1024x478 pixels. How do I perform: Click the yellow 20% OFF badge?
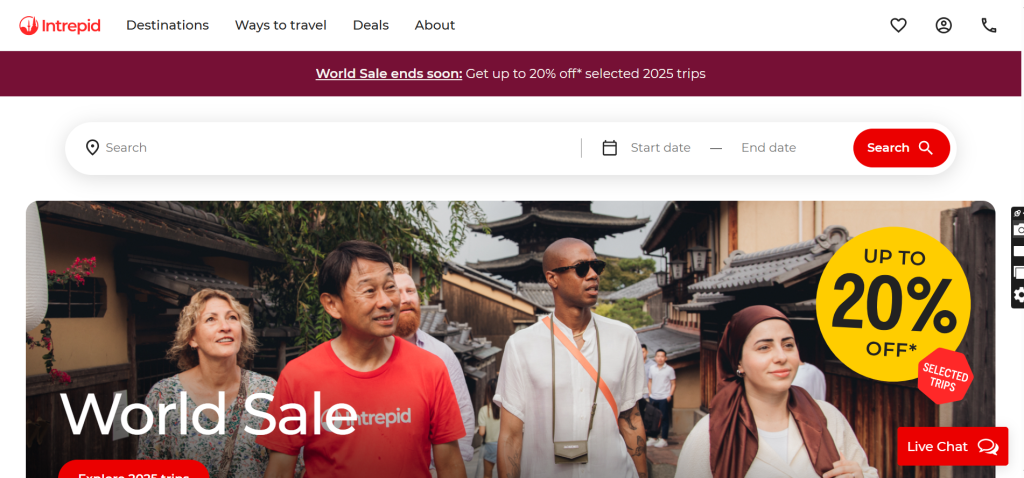(x=893, y=304)
